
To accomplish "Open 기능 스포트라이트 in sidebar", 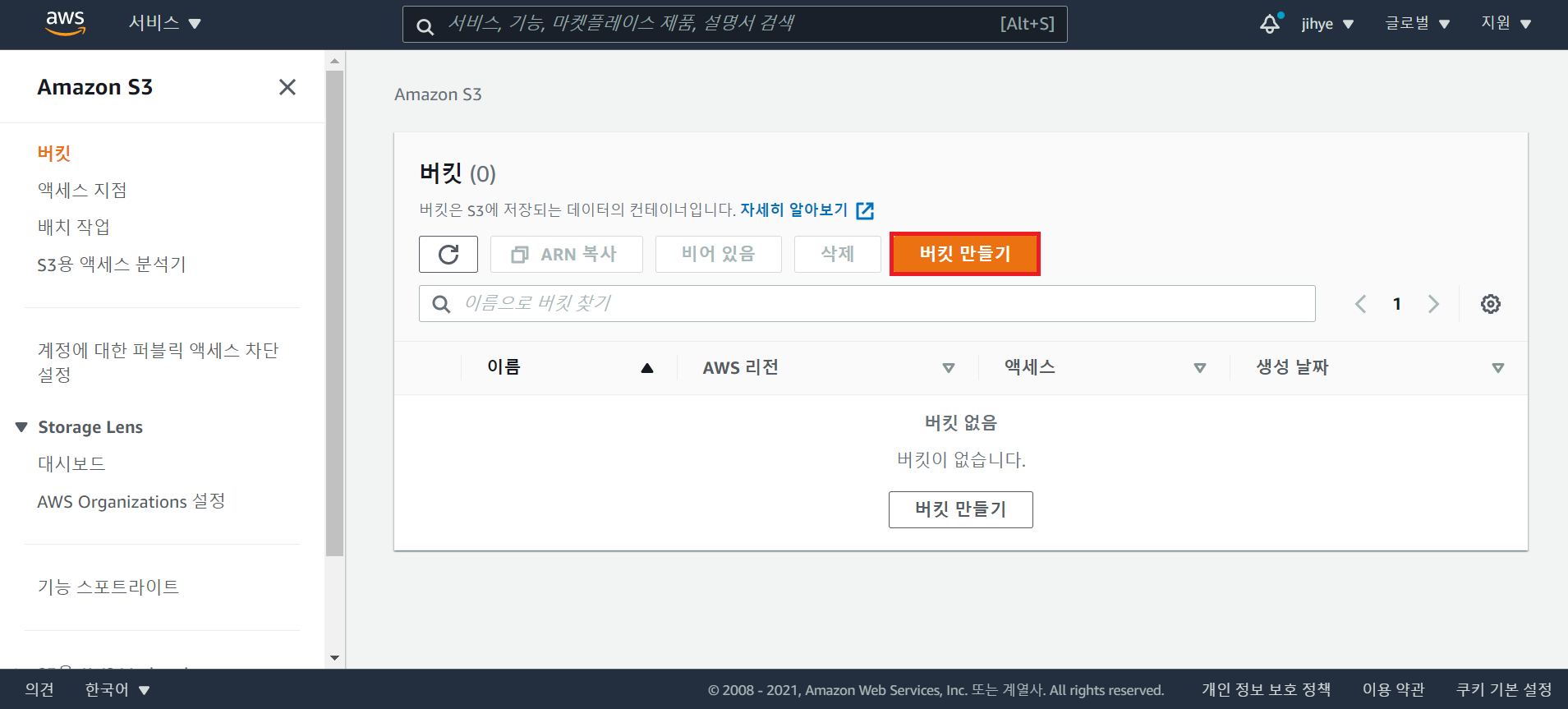I will [108, 587].
